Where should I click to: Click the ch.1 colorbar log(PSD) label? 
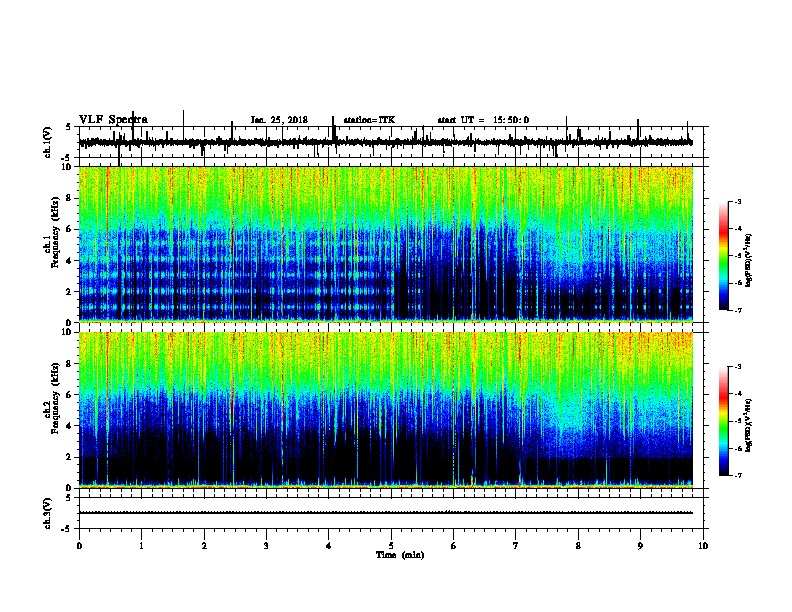click(x=749, y=261)
